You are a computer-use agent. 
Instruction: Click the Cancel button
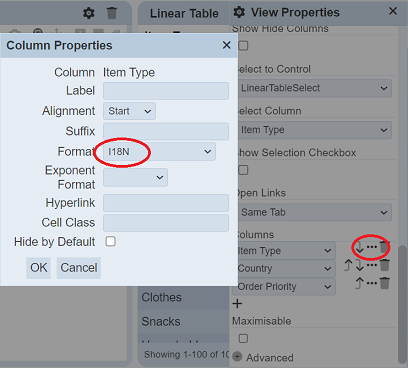79,268
